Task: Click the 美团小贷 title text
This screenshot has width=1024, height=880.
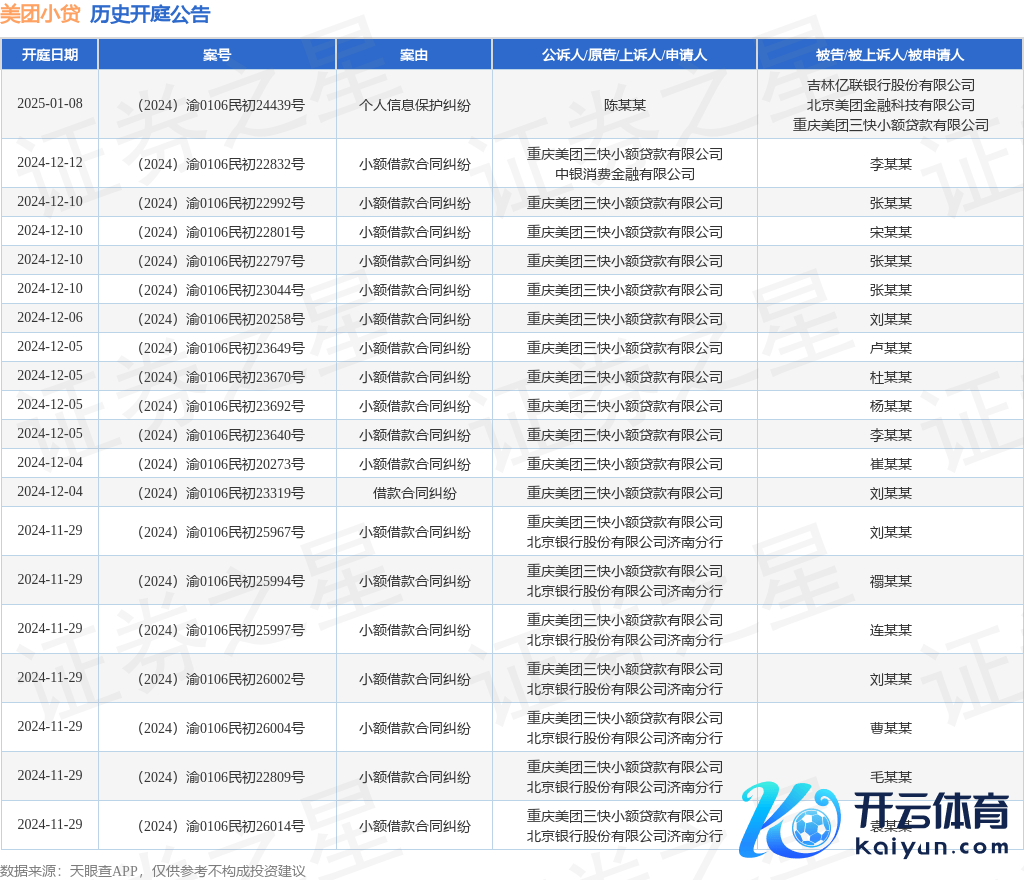Action: pos(40,14)
